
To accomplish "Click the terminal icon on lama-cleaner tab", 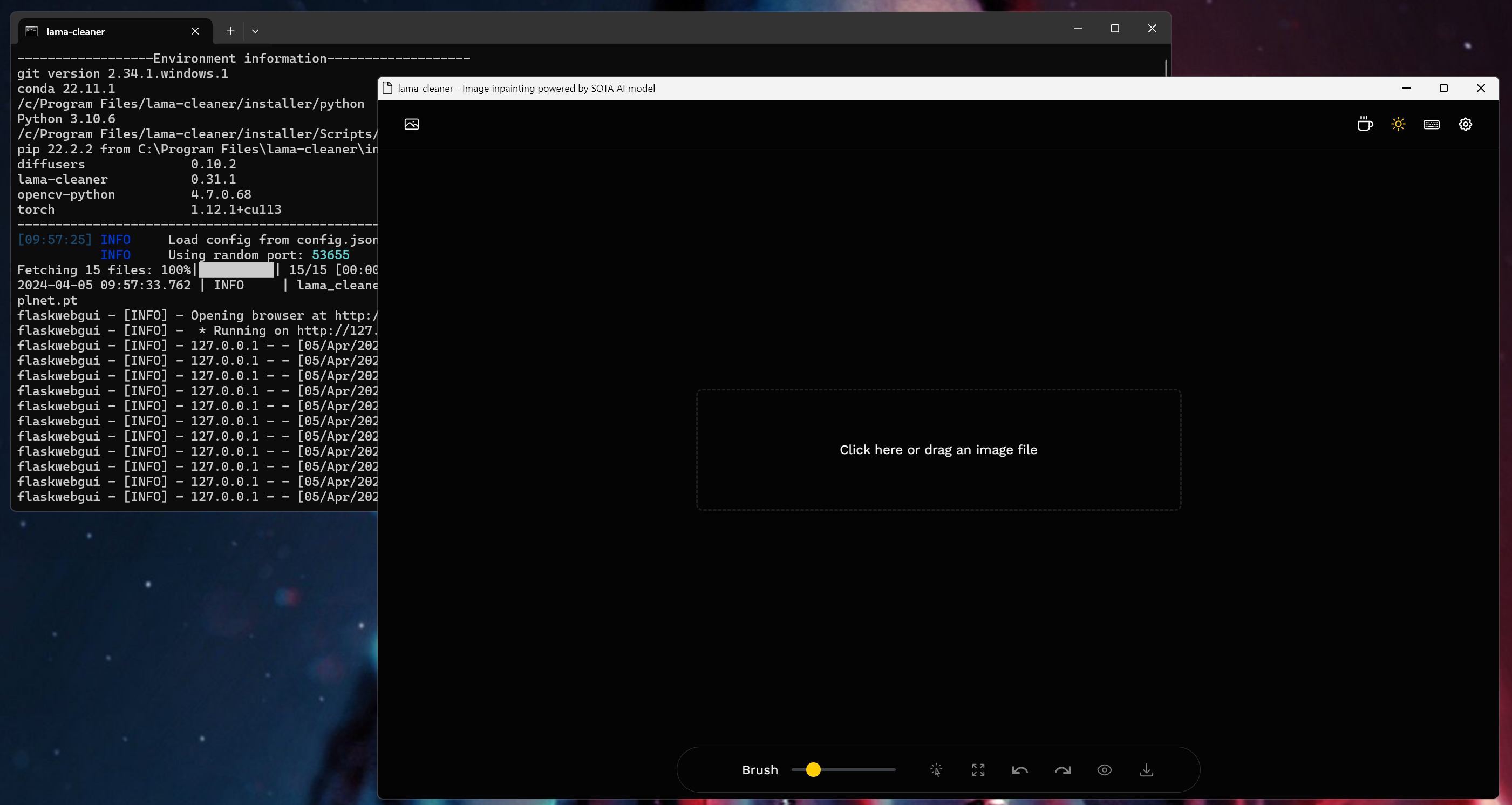I will (x=32, y=31).
